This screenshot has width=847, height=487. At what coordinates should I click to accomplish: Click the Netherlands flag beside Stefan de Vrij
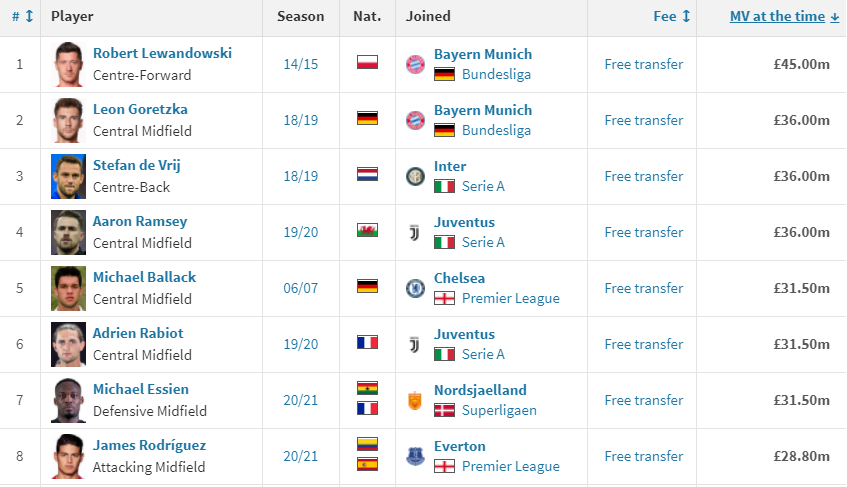[367, 174]
